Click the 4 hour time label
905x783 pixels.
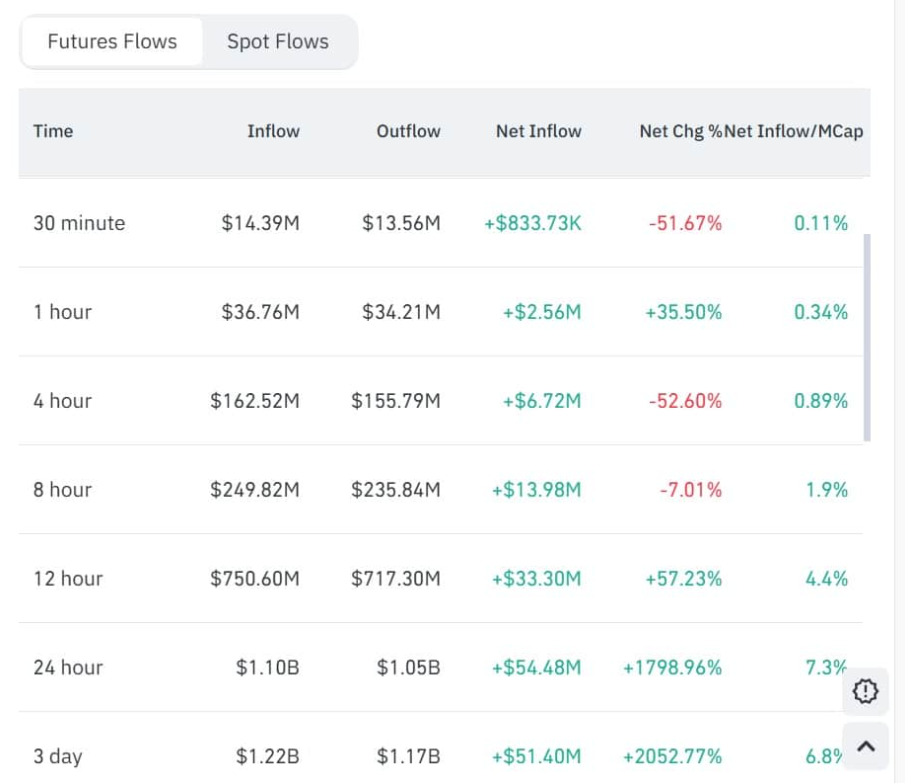pos(62,401)
